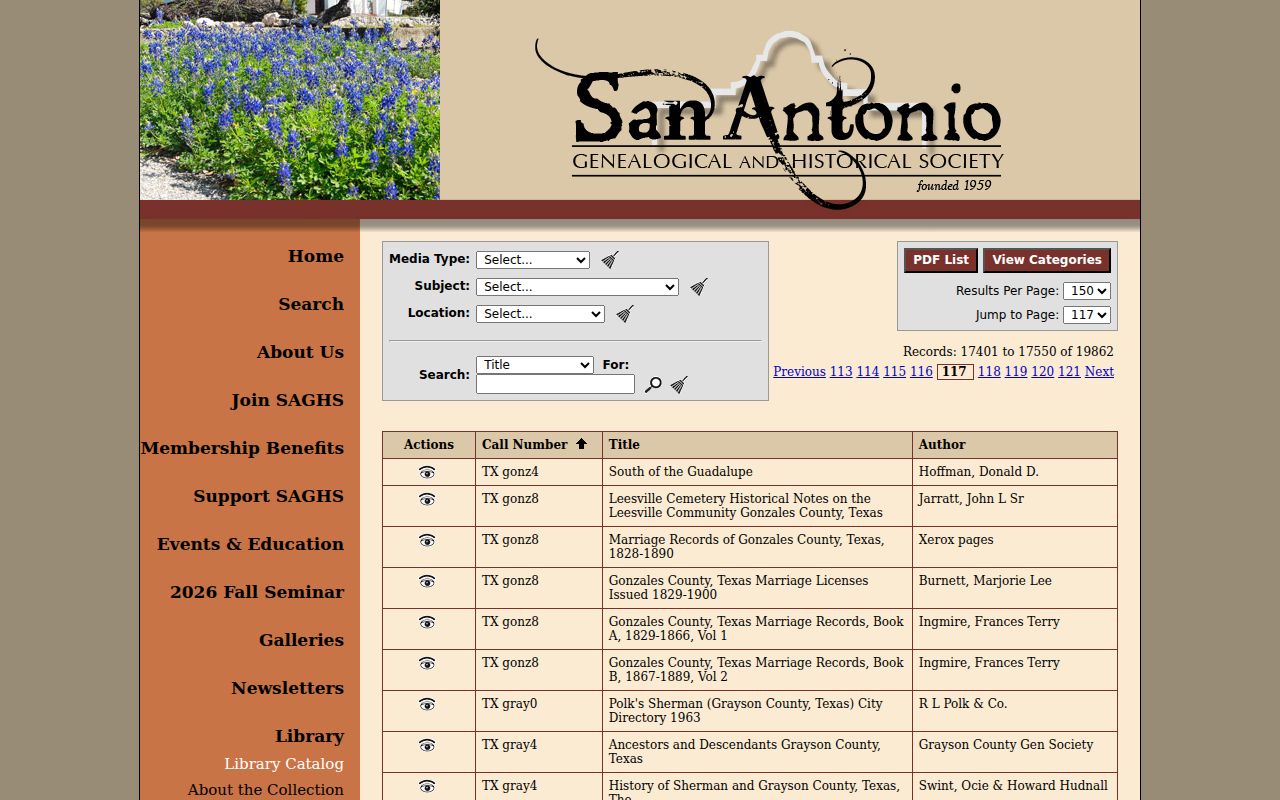The image size is (1280, 800).
Task: Click the Author column header
Action: pyautogui.click(x=942, y=445)
